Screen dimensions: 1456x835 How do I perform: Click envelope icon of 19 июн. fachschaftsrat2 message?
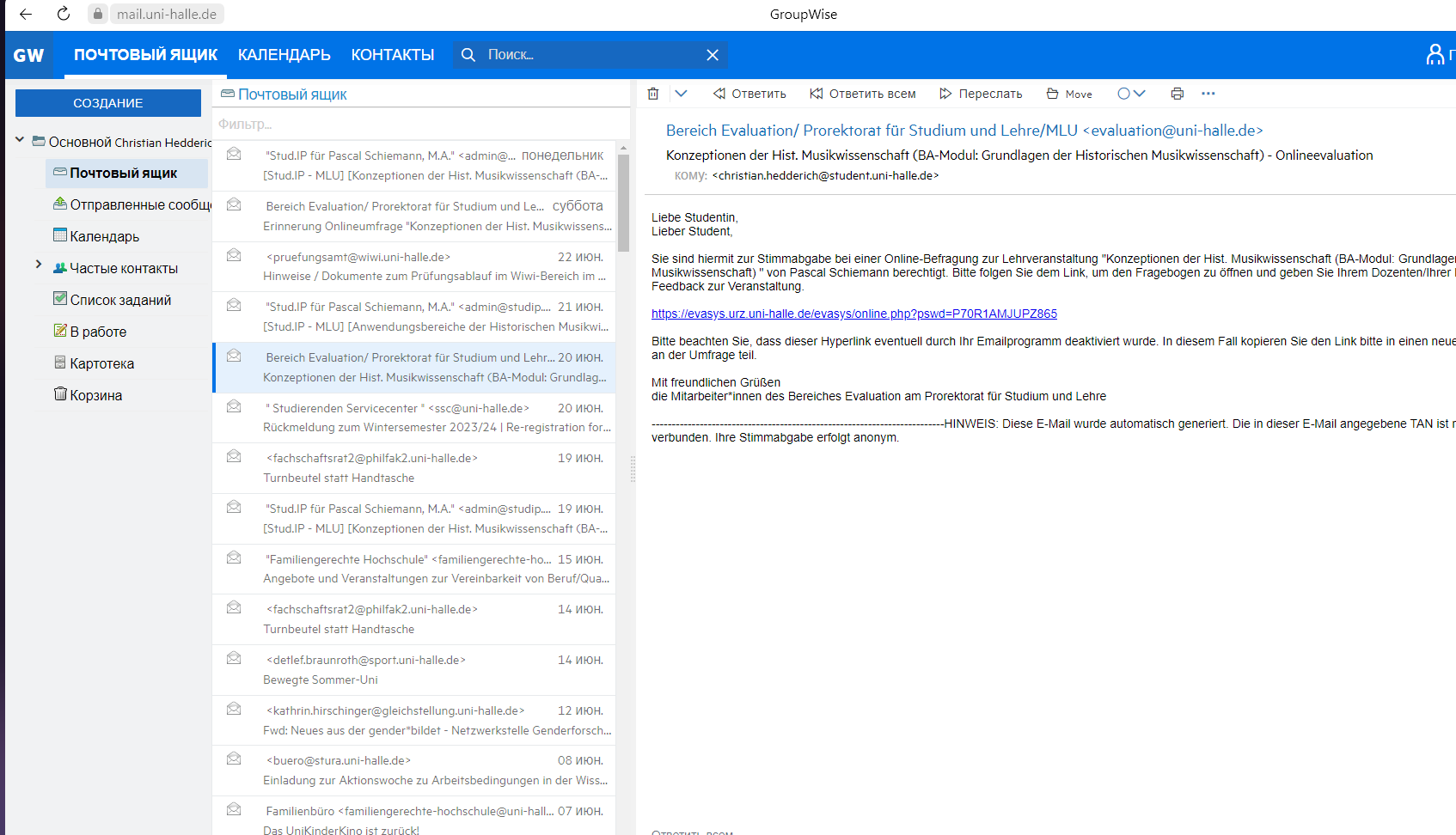click(x=233, y=456)
